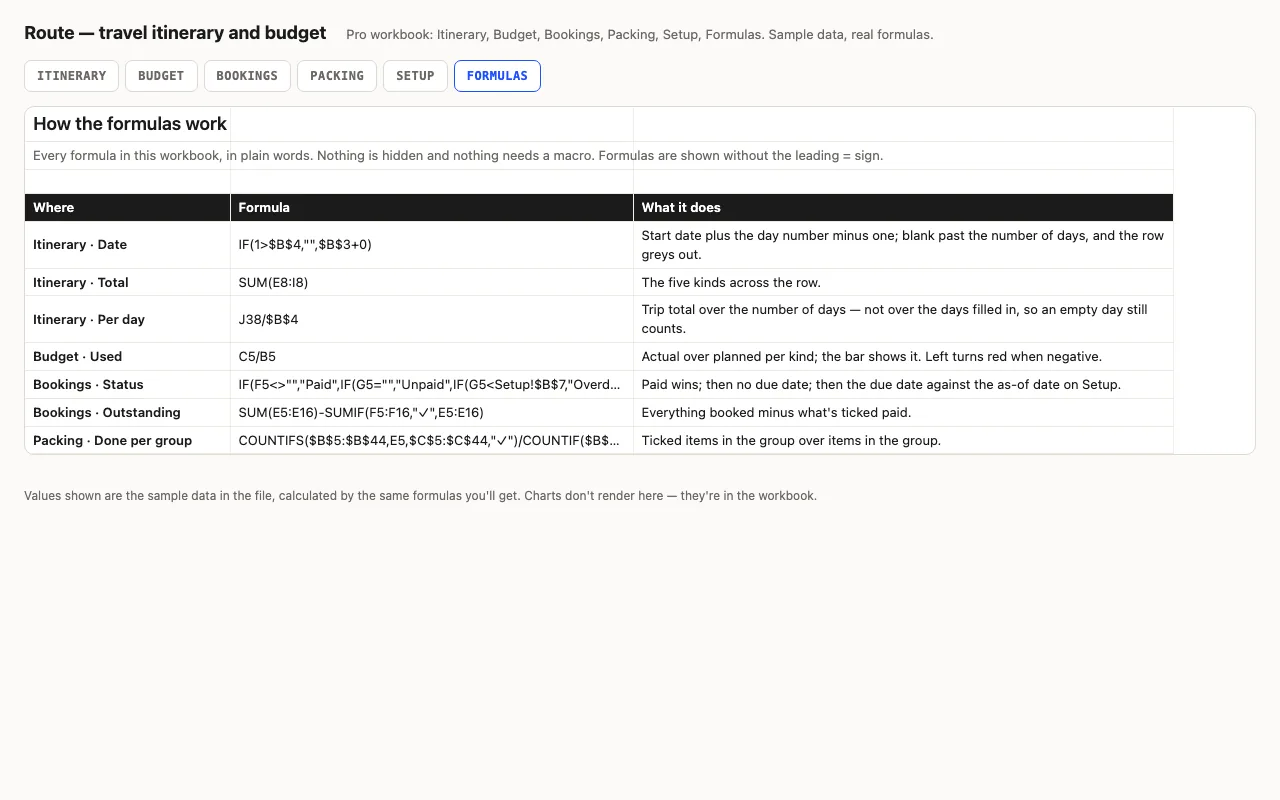
Task: Select the 'Budget · Used' row label
Action: (128, 356)
